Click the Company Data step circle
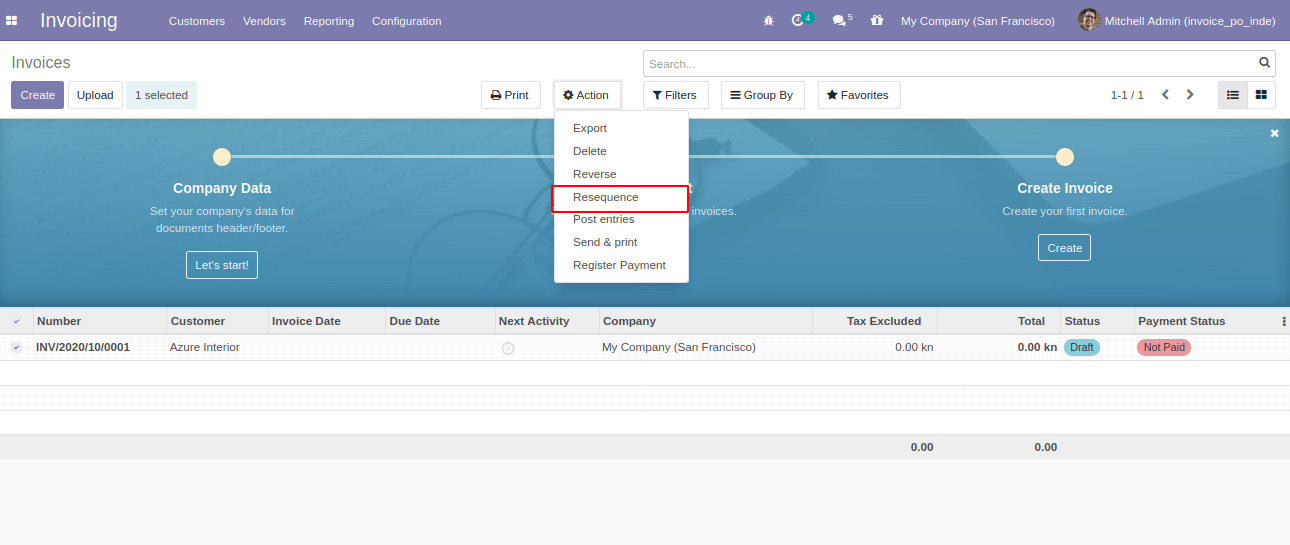 click(x=222, y=157)
